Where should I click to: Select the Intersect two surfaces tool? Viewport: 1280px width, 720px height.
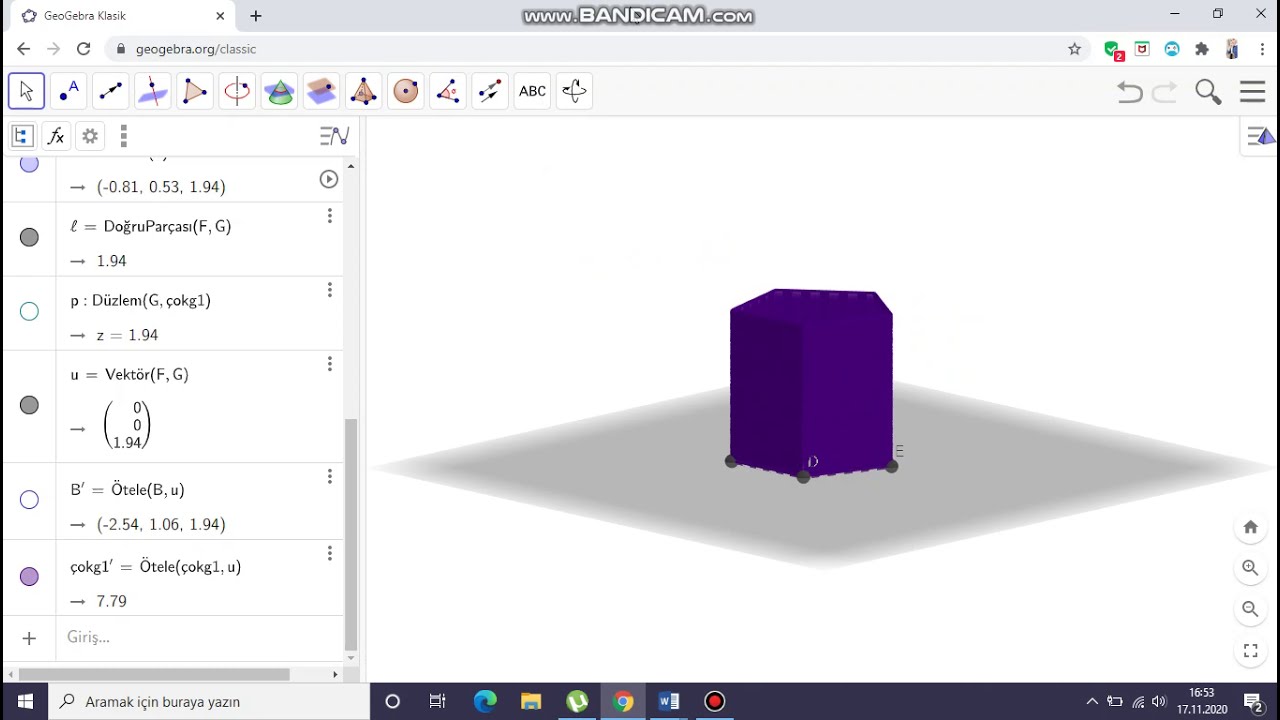coord(279,91)
